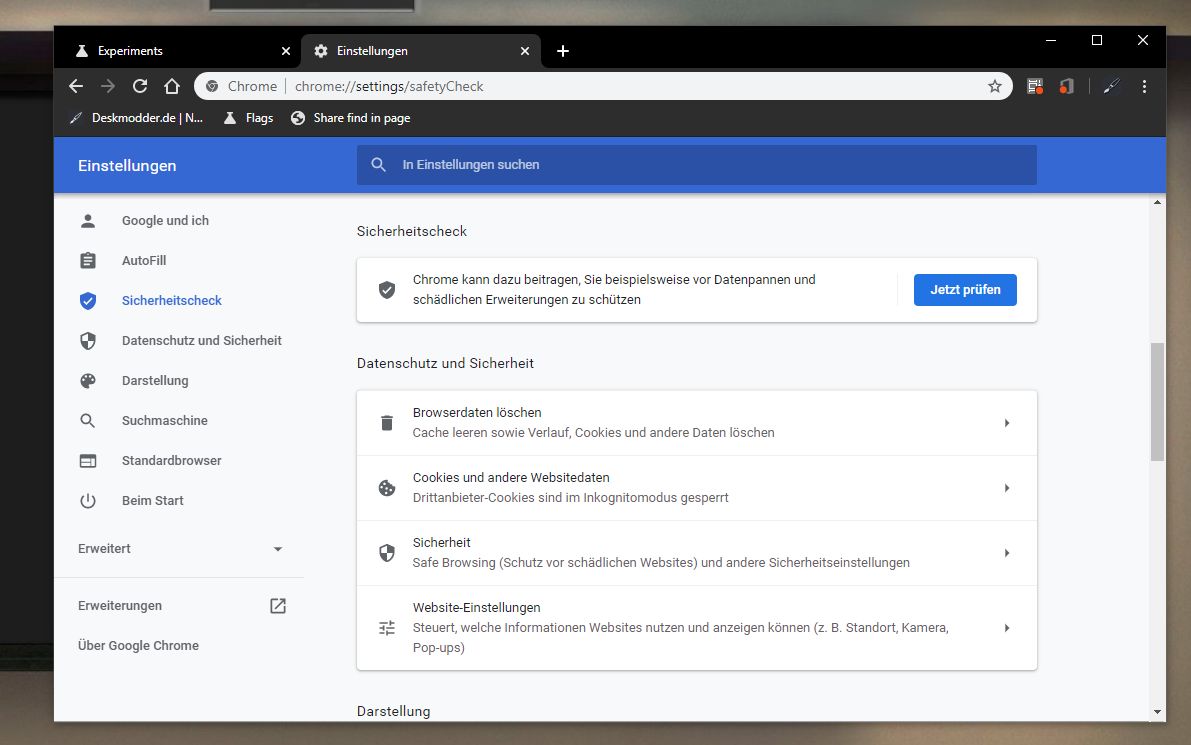Click the trash icon for Browserdaten löschen
The height and width of the screenshot is (745, 1191).
pos(387,423)
